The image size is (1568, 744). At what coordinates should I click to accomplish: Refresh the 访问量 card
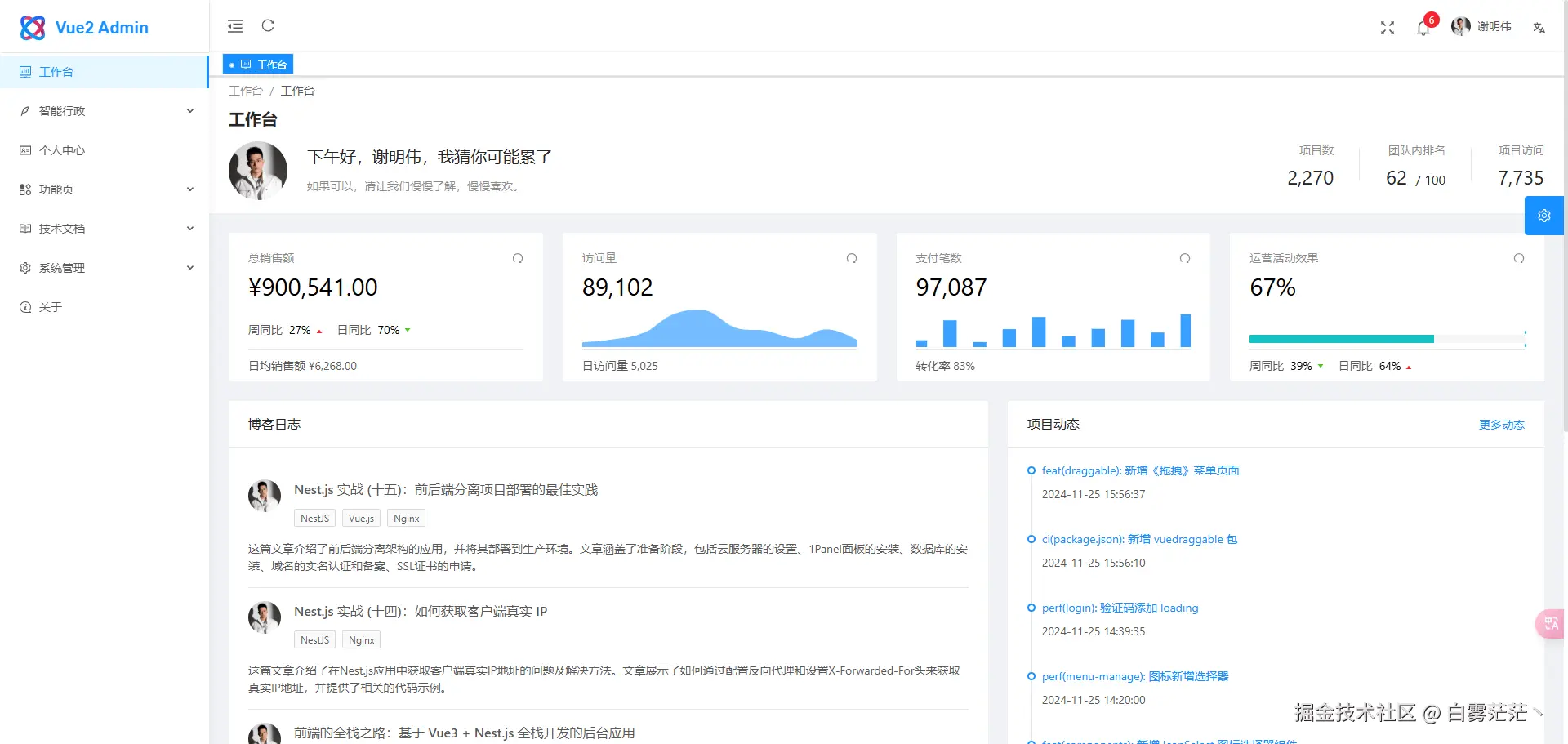pos(852,258)
